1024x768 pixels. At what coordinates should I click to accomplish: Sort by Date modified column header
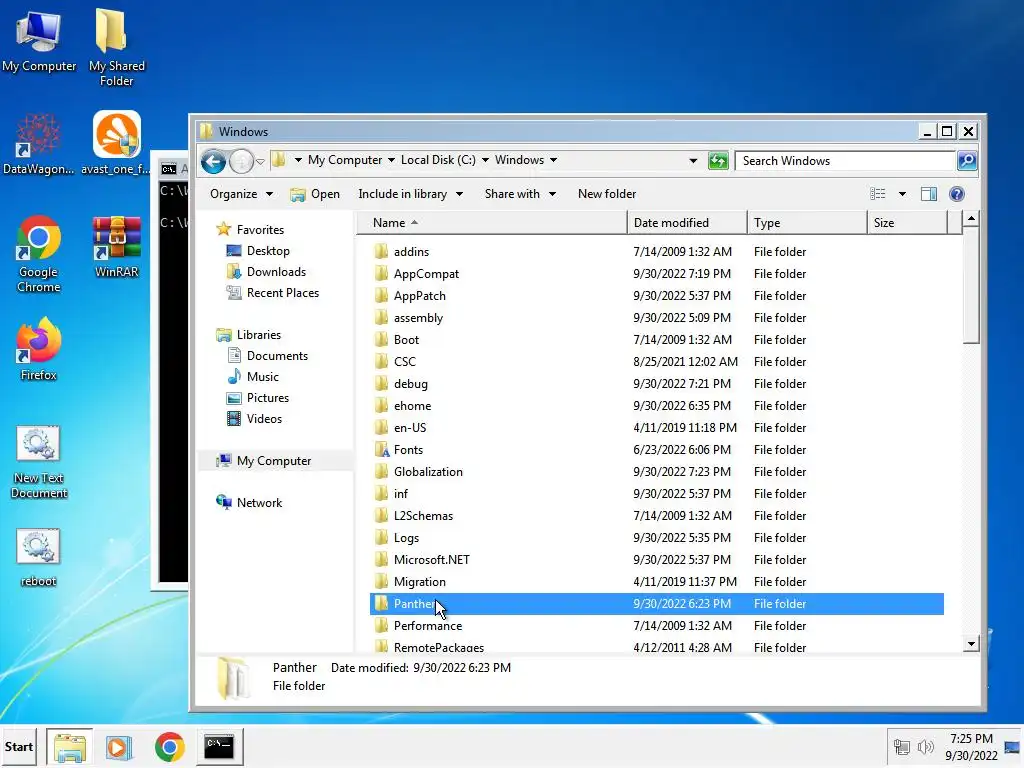click(x=687, y=223)
